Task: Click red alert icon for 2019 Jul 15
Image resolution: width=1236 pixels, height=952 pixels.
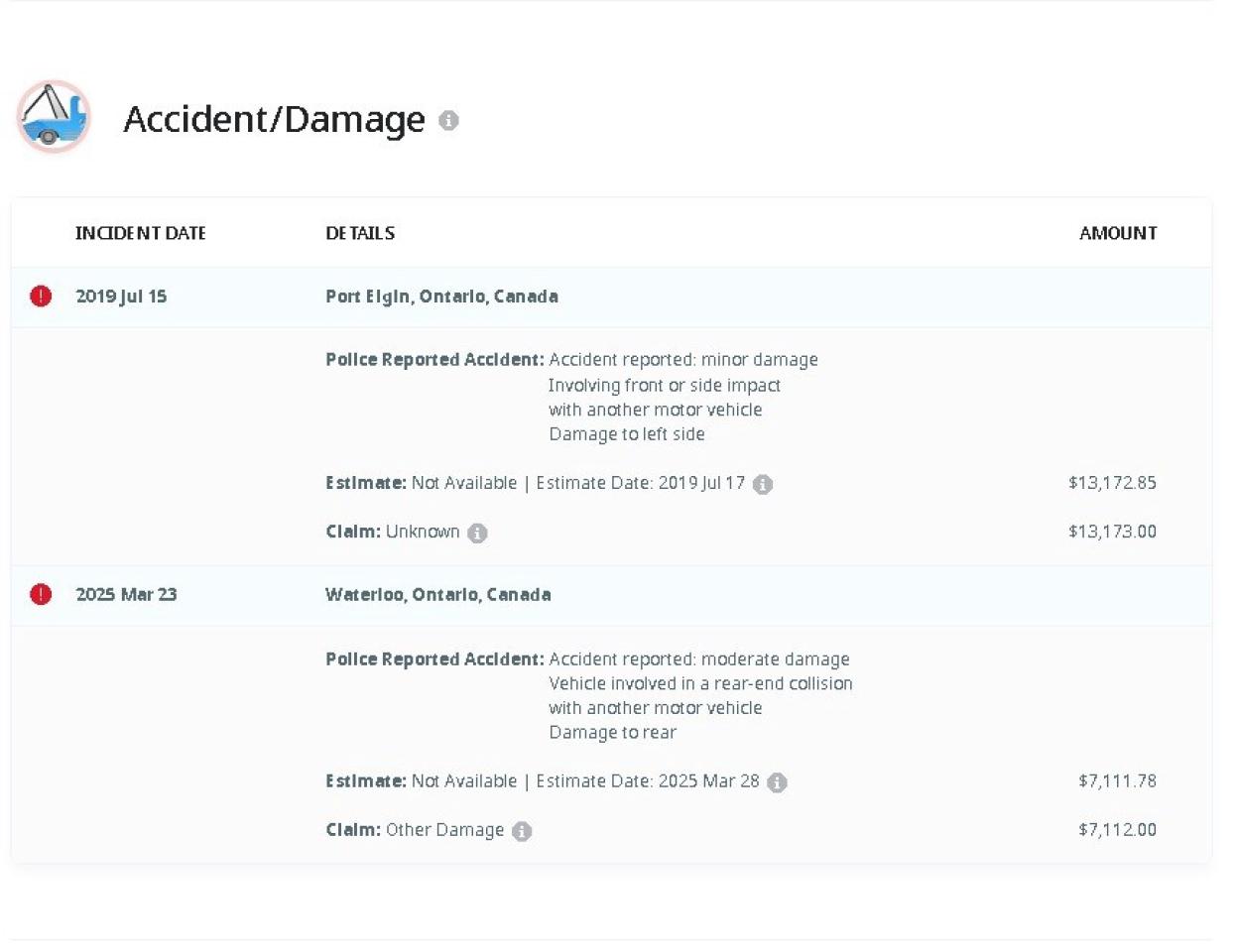Action: [x=41, y=296]
